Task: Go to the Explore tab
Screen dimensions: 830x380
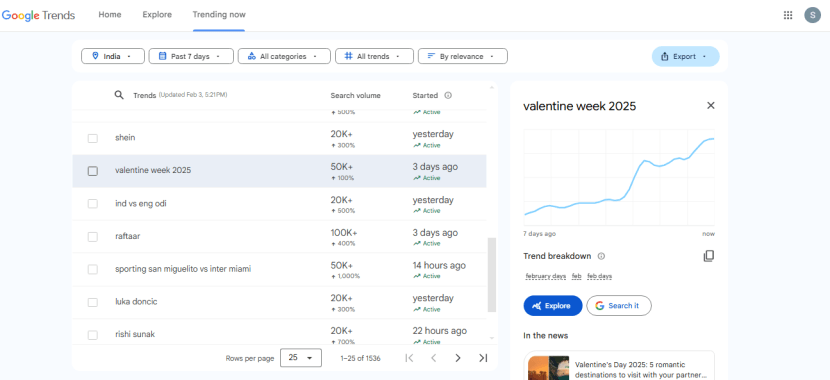Action: 157,15
